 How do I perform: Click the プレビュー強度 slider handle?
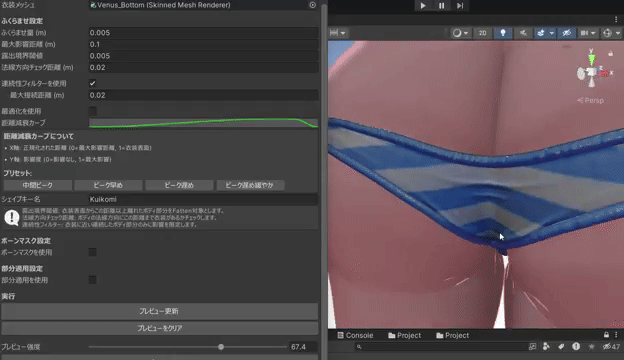coord(221,347)
